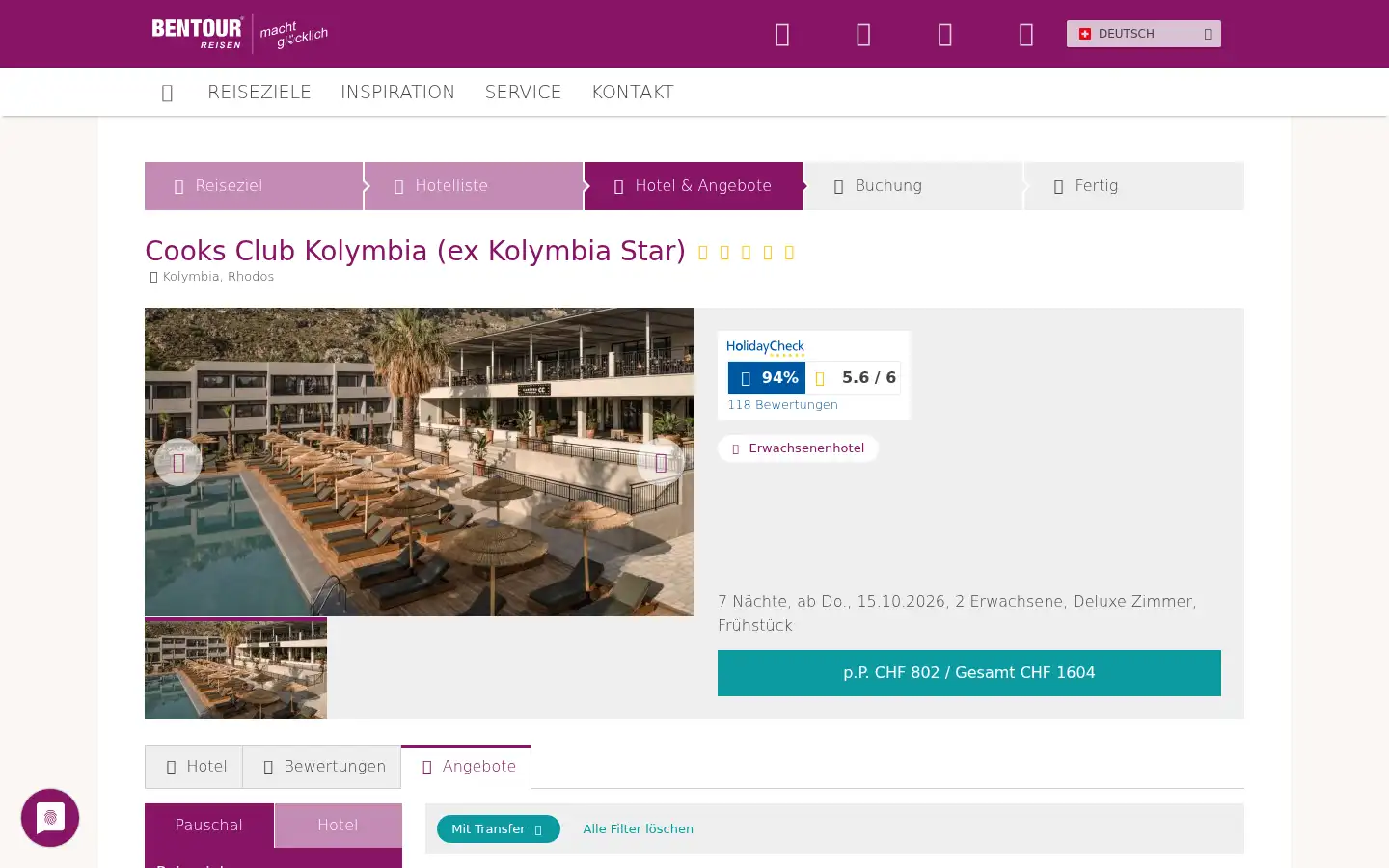Screen dimensions: 1389x868
Task: Open the Service menu
Action: click(x=523, y=92)
